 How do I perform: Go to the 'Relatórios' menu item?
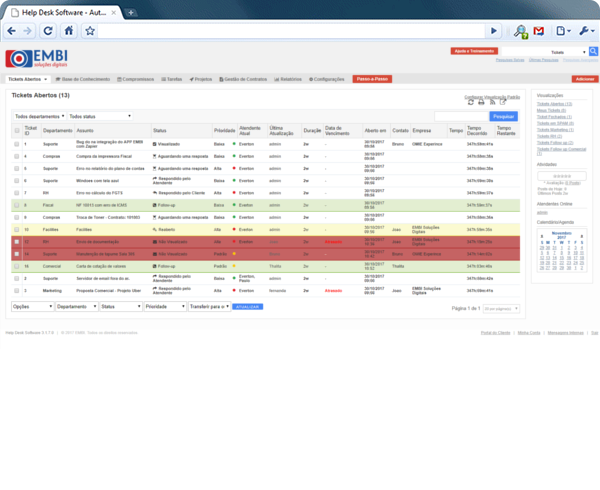288,78
